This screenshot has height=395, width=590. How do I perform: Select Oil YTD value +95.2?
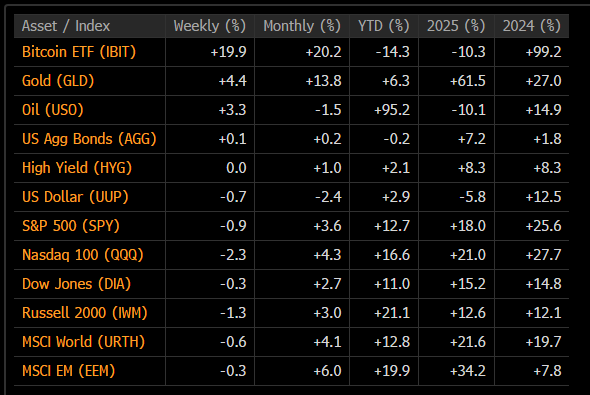[392, 110]
